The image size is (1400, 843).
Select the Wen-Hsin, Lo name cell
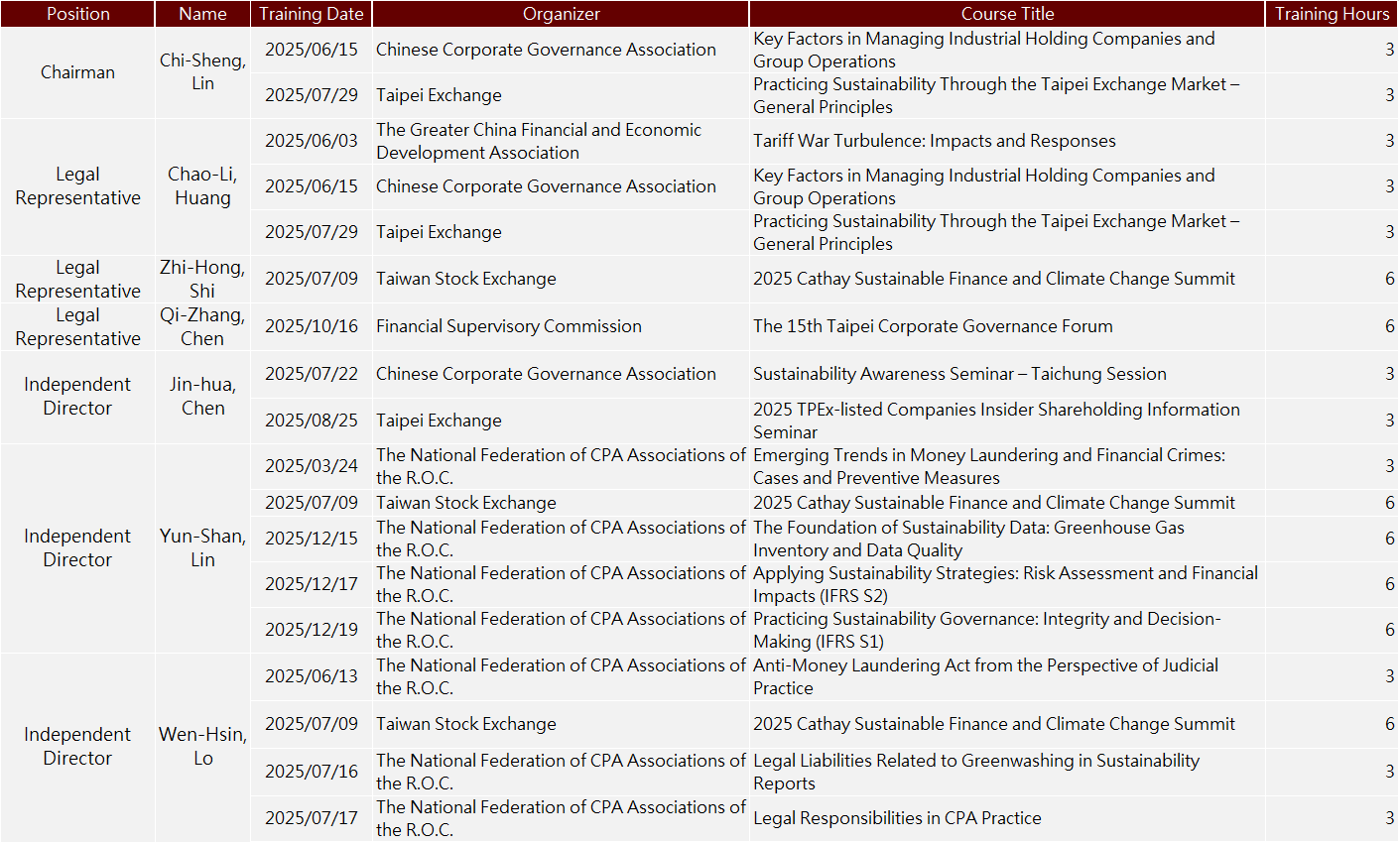[202, 746]
